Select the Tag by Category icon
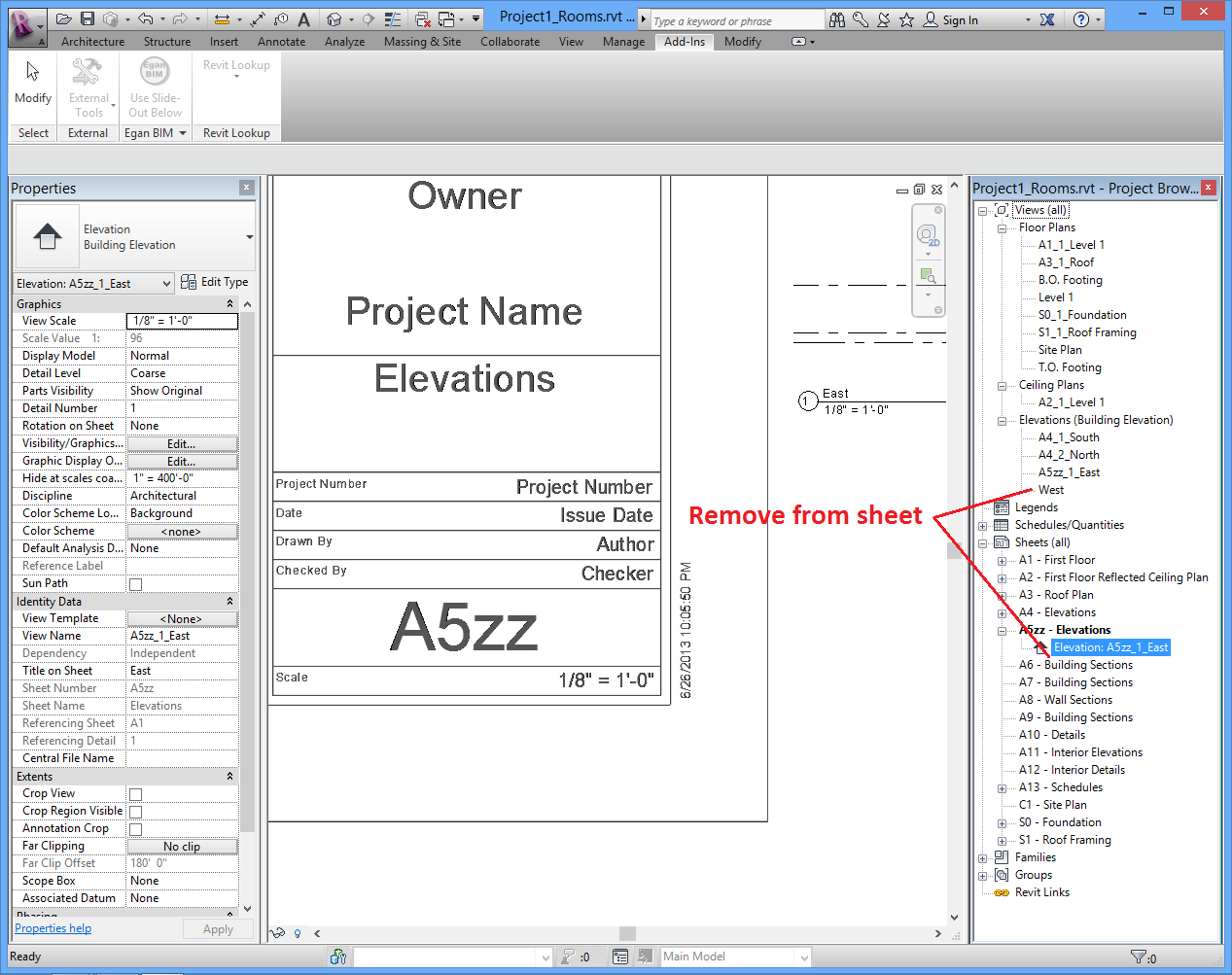 281,18
